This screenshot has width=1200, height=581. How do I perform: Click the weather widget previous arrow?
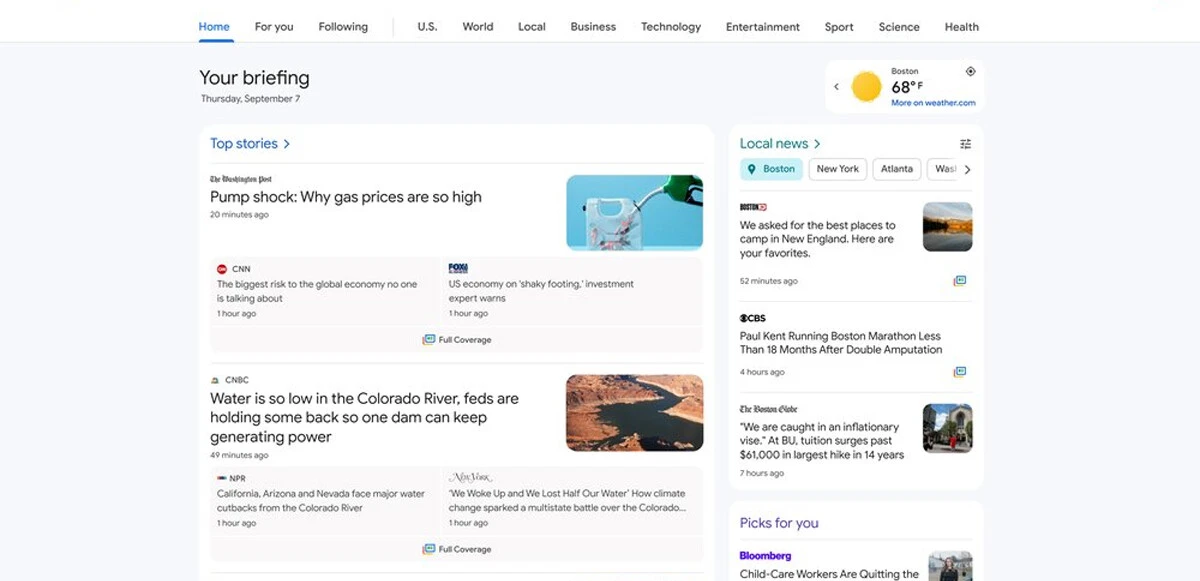[x=837, y=87]
